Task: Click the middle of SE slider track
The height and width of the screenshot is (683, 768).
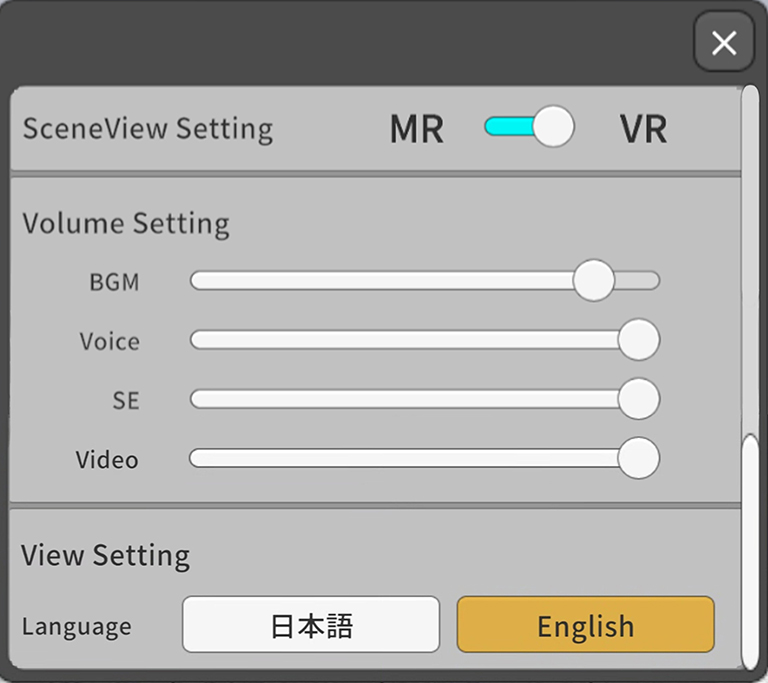Action: coord(410,400)
